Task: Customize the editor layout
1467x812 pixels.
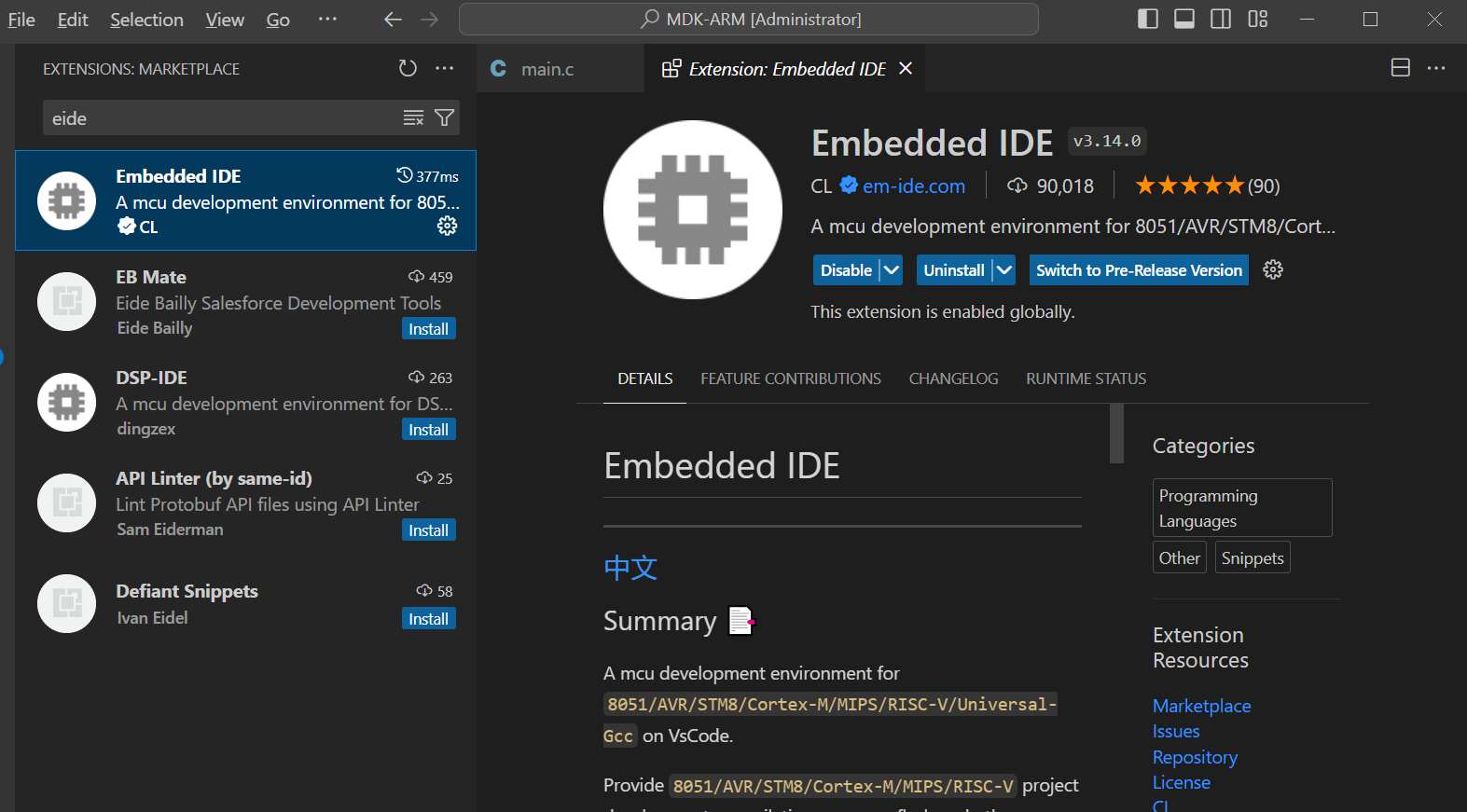Action: tap(1258, 19)
